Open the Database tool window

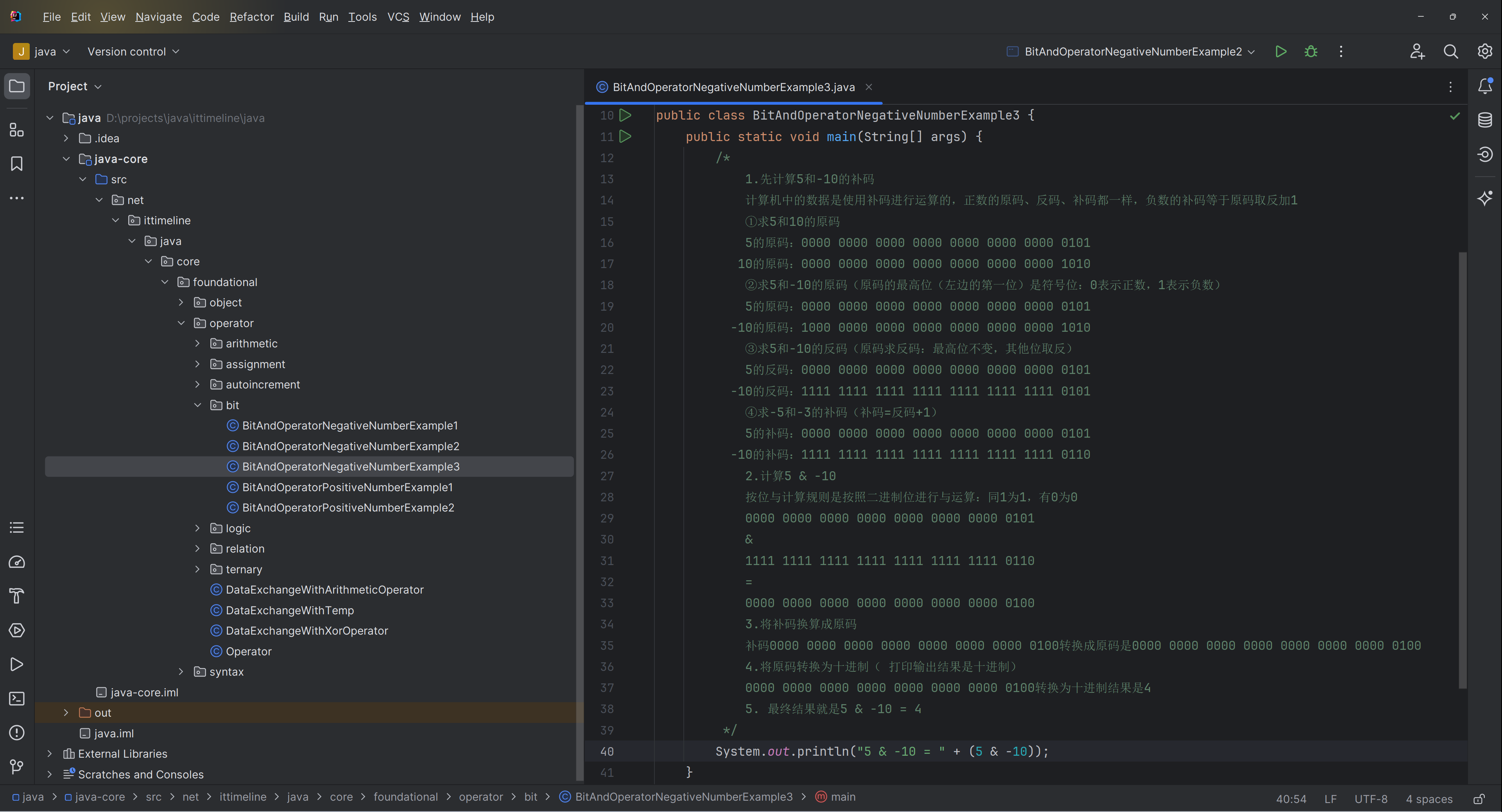coord(1485,120)
